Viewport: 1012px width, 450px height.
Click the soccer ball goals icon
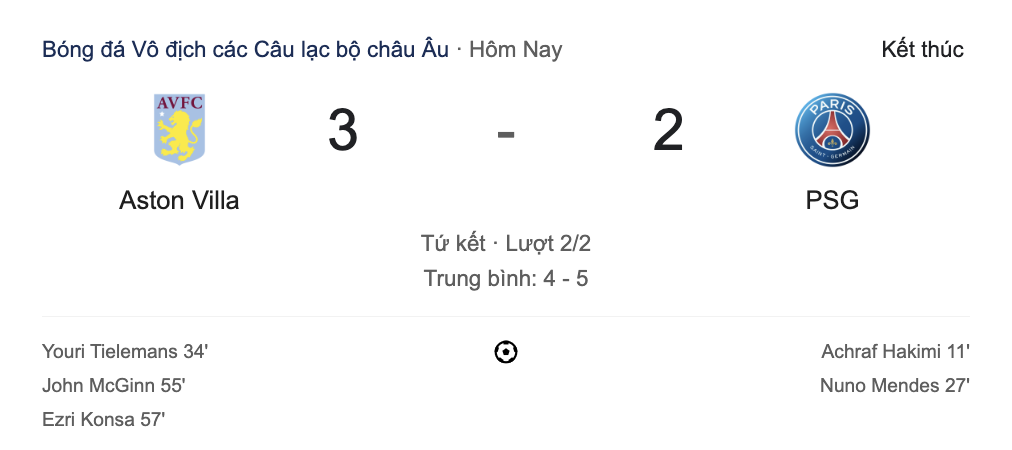pyautogui.click(x=506, y=352)
